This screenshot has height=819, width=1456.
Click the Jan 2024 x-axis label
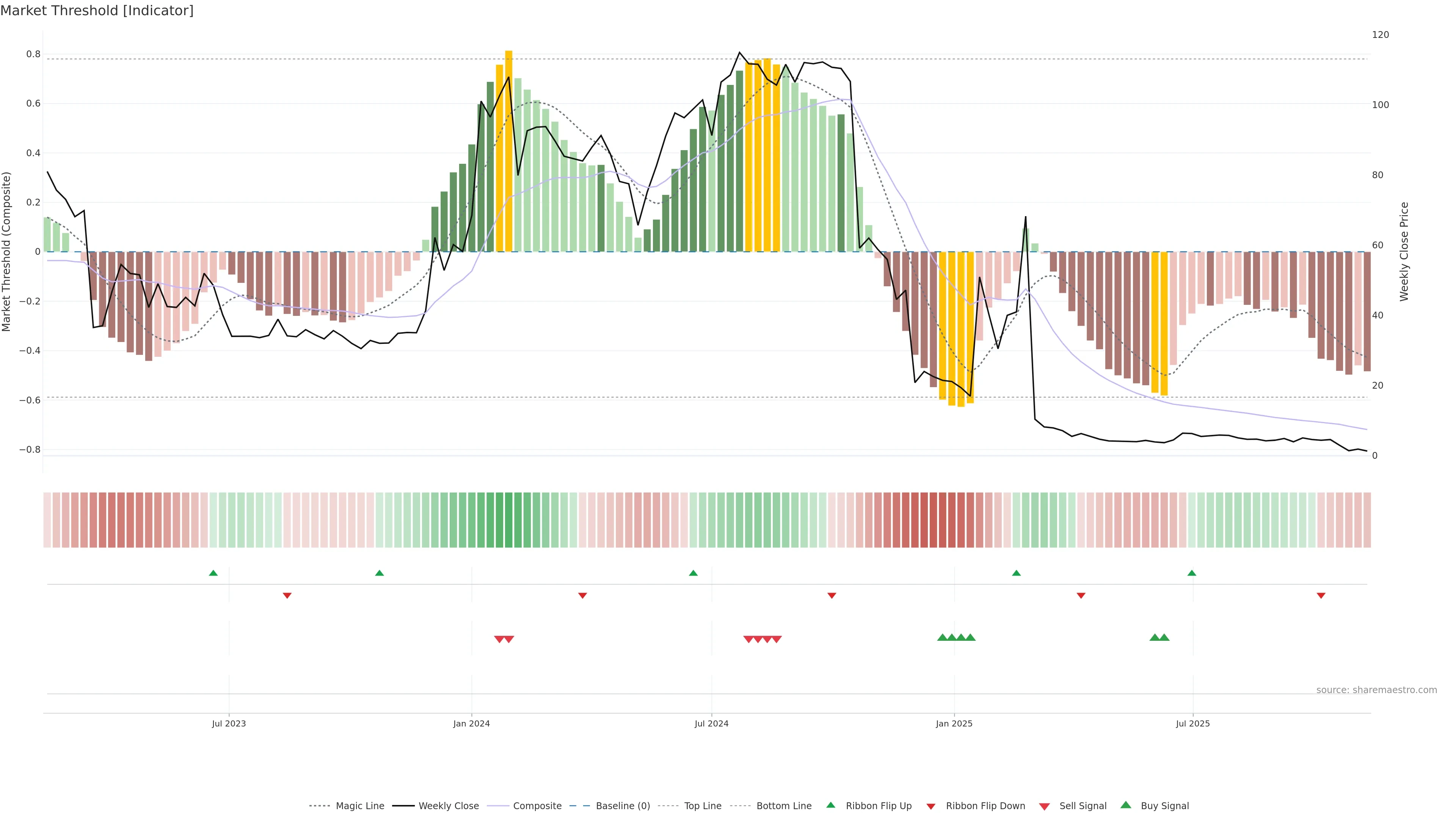pos(471,723)
